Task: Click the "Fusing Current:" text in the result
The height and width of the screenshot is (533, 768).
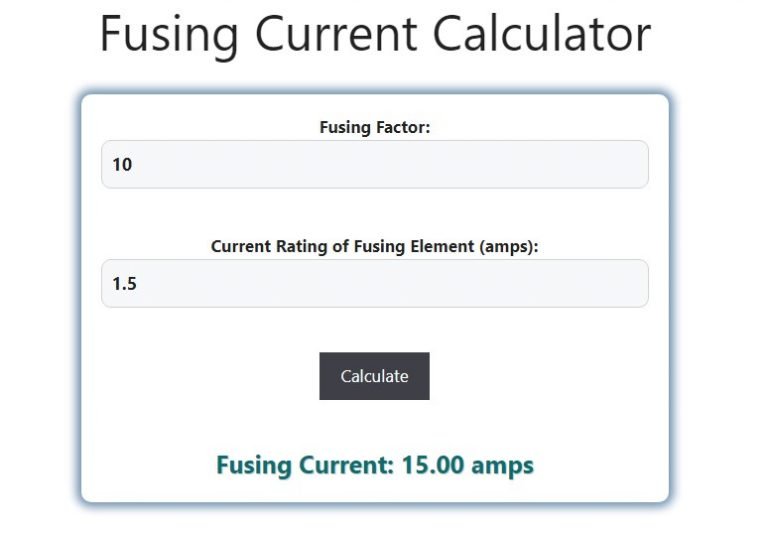Action: [x=305, y=465]
